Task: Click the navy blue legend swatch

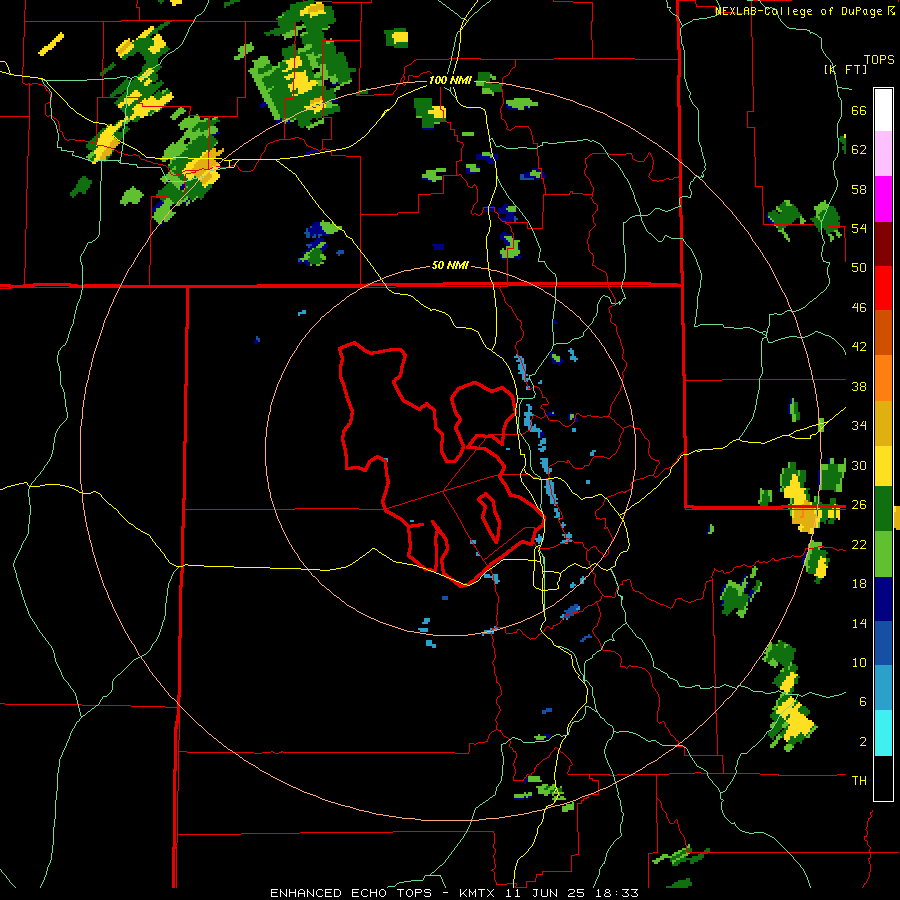Action: 883,599
